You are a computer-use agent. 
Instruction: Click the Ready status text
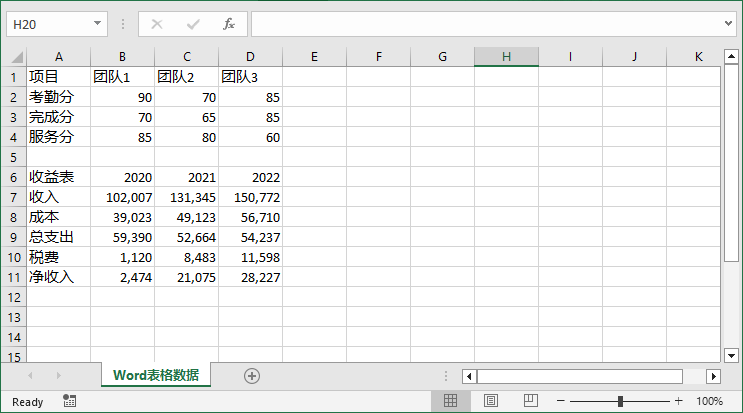(27, 402)
